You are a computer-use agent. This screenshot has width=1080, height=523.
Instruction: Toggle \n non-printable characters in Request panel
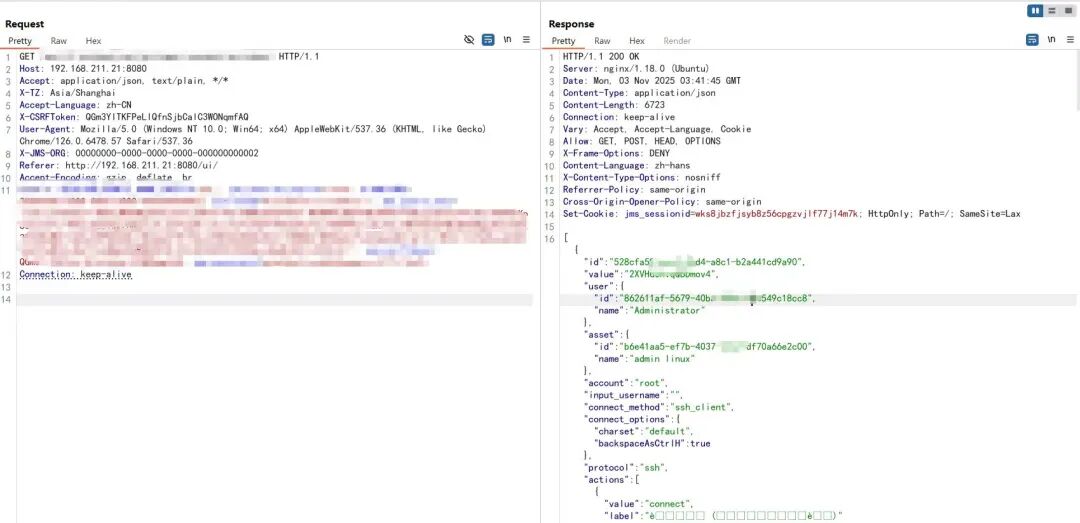[508, 40]
